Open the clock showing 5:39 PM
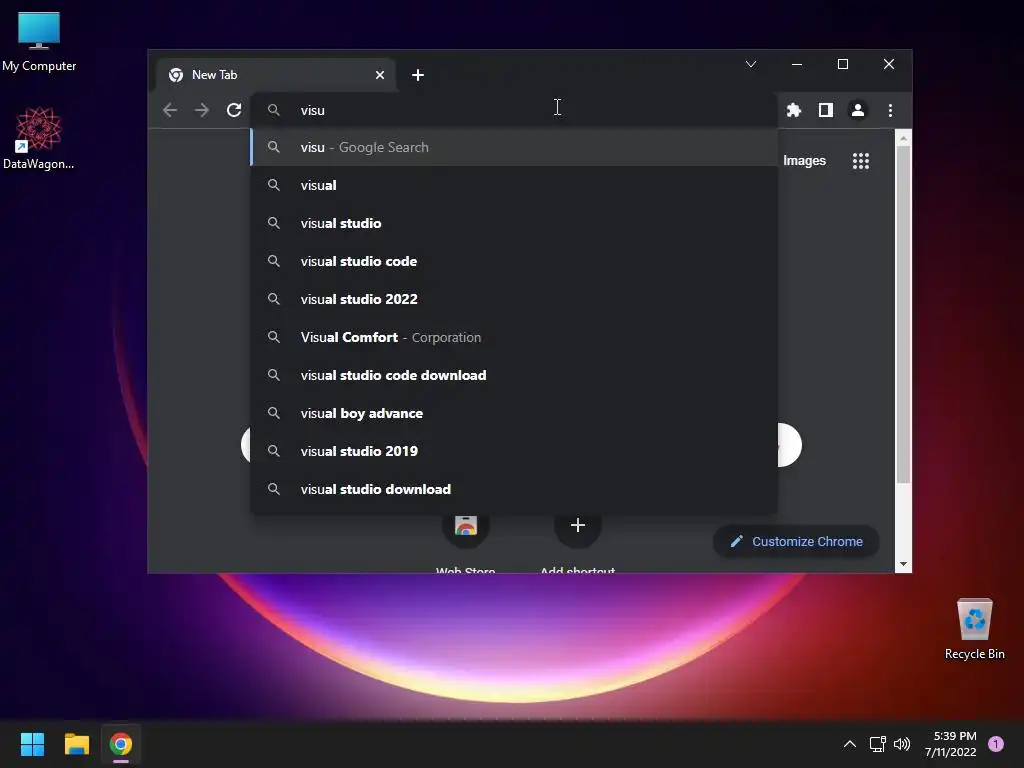 pos(951,744)
